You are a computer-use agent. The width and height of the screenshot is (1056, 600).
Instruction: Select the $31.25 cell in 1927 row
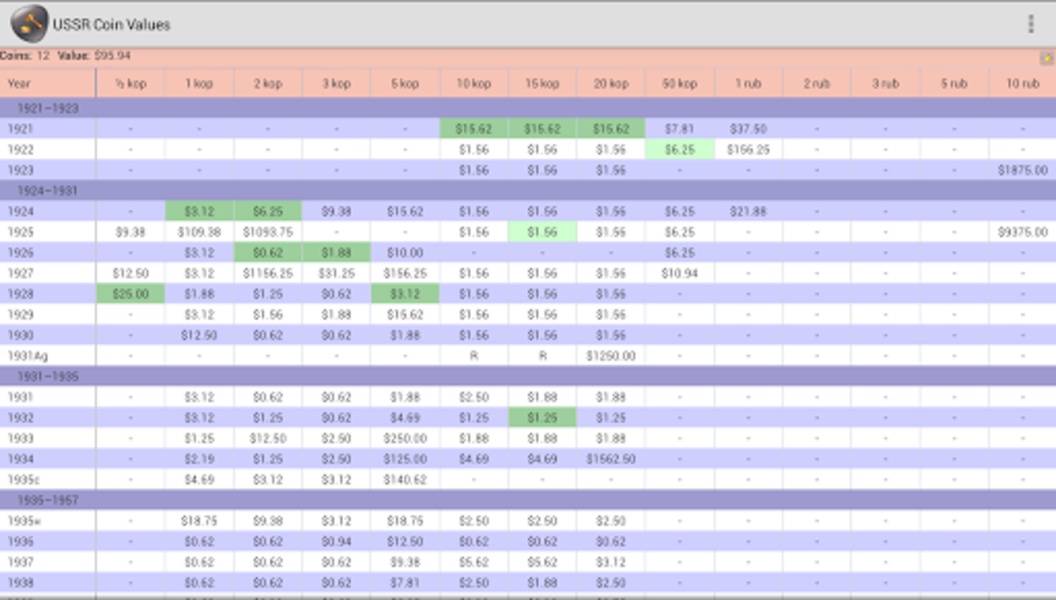click(x=336, y=273)
